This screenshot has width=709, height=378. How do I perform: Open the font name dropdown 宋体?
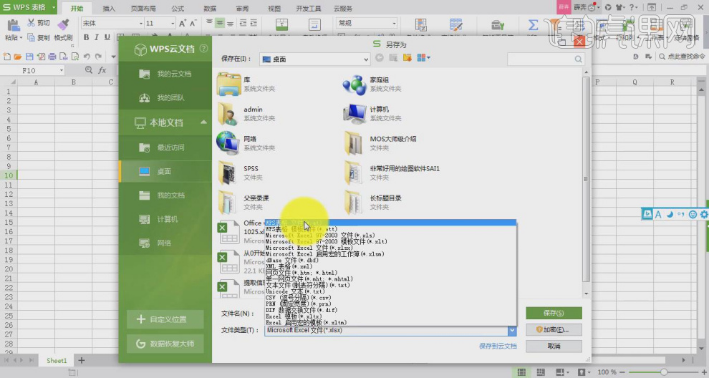point(141,23)
